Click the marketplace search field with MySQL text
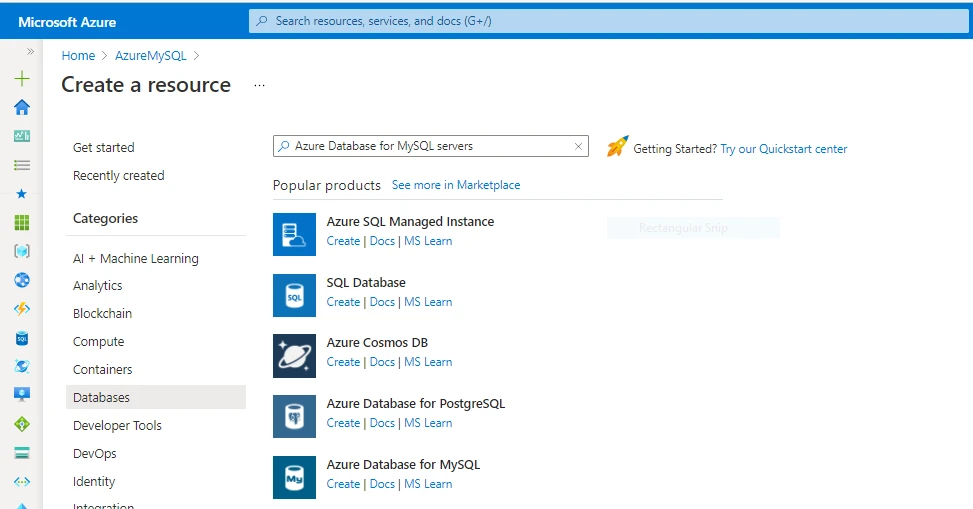This screenshot has width=973, height=509. 431,146
